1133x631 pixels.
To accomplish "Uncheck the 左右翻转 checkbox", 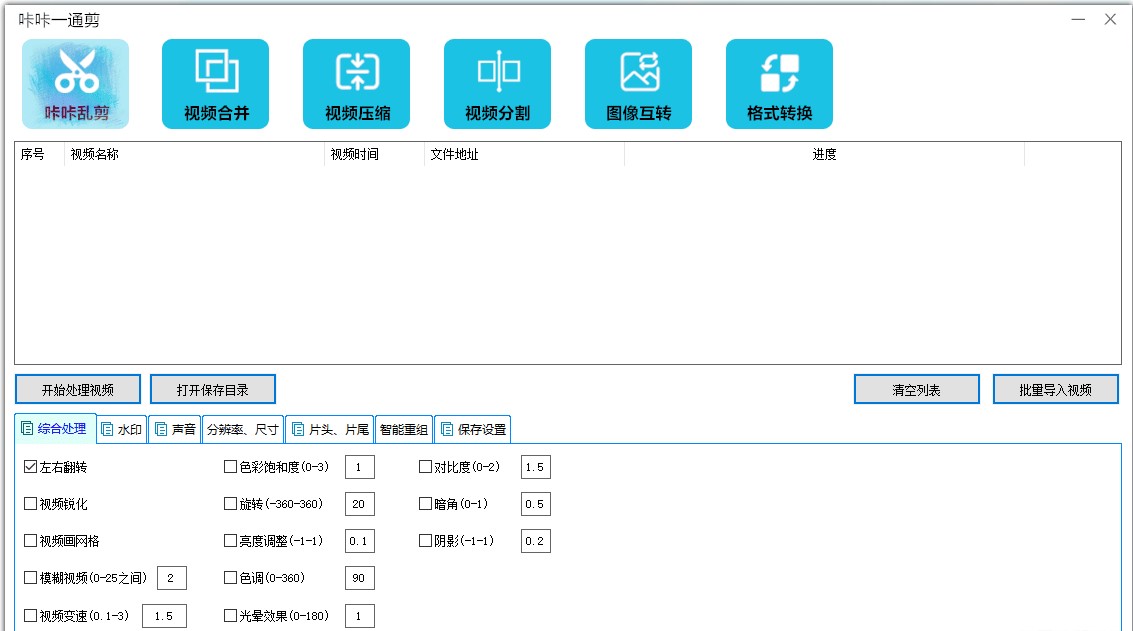I will tap(31, 467).
